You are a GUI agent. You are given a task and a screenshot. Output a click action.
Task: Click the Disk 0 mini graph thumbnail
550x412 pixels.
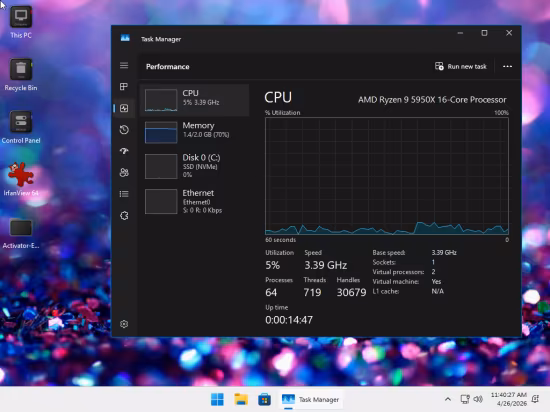click(x=161, y=166)
